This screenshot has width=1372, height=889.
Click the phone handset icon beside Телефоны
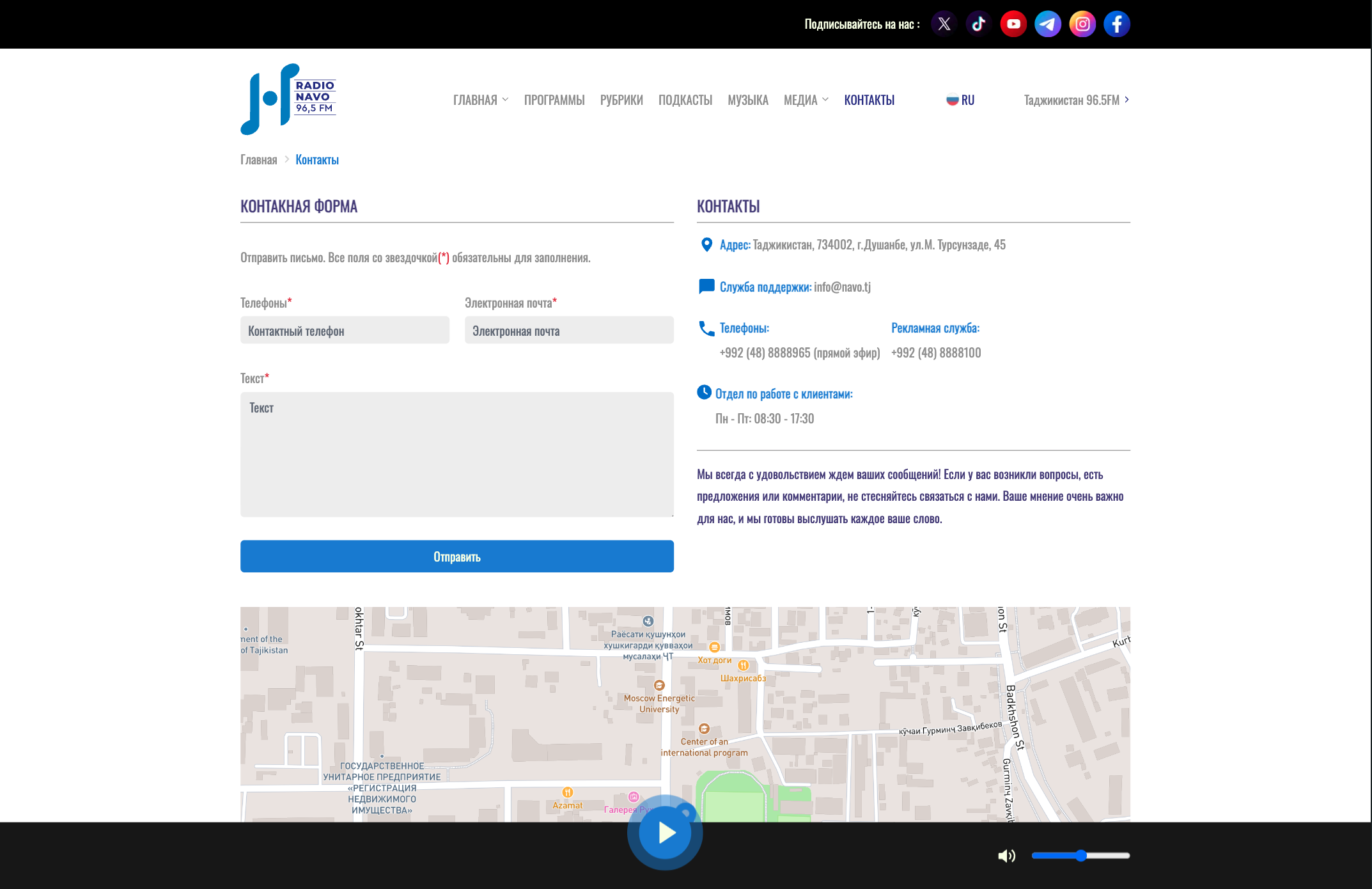tap(706, 329)
